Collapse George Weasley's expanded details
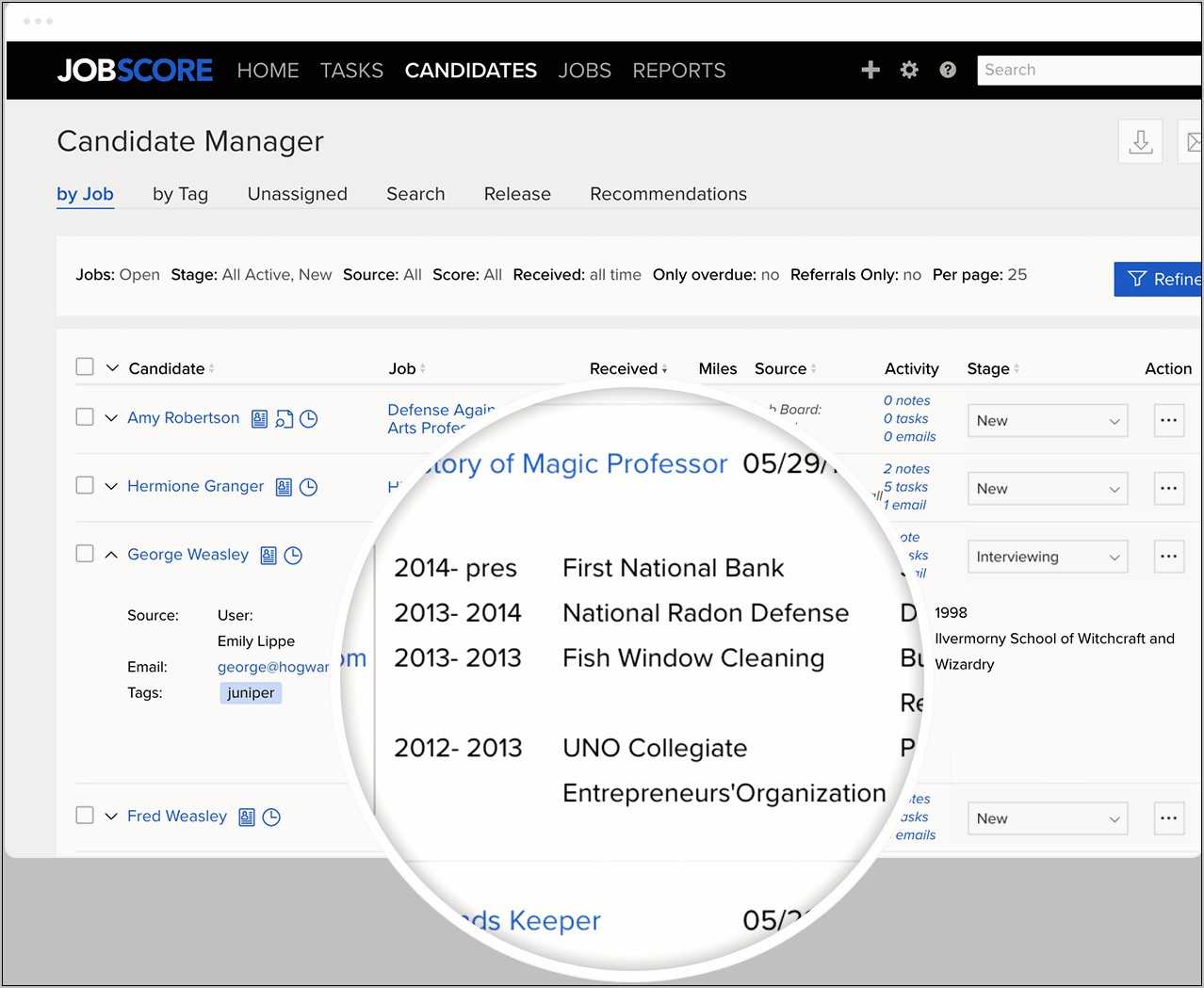The width and height of the screenshot is (1204, 988). click(x=111, y=555)
